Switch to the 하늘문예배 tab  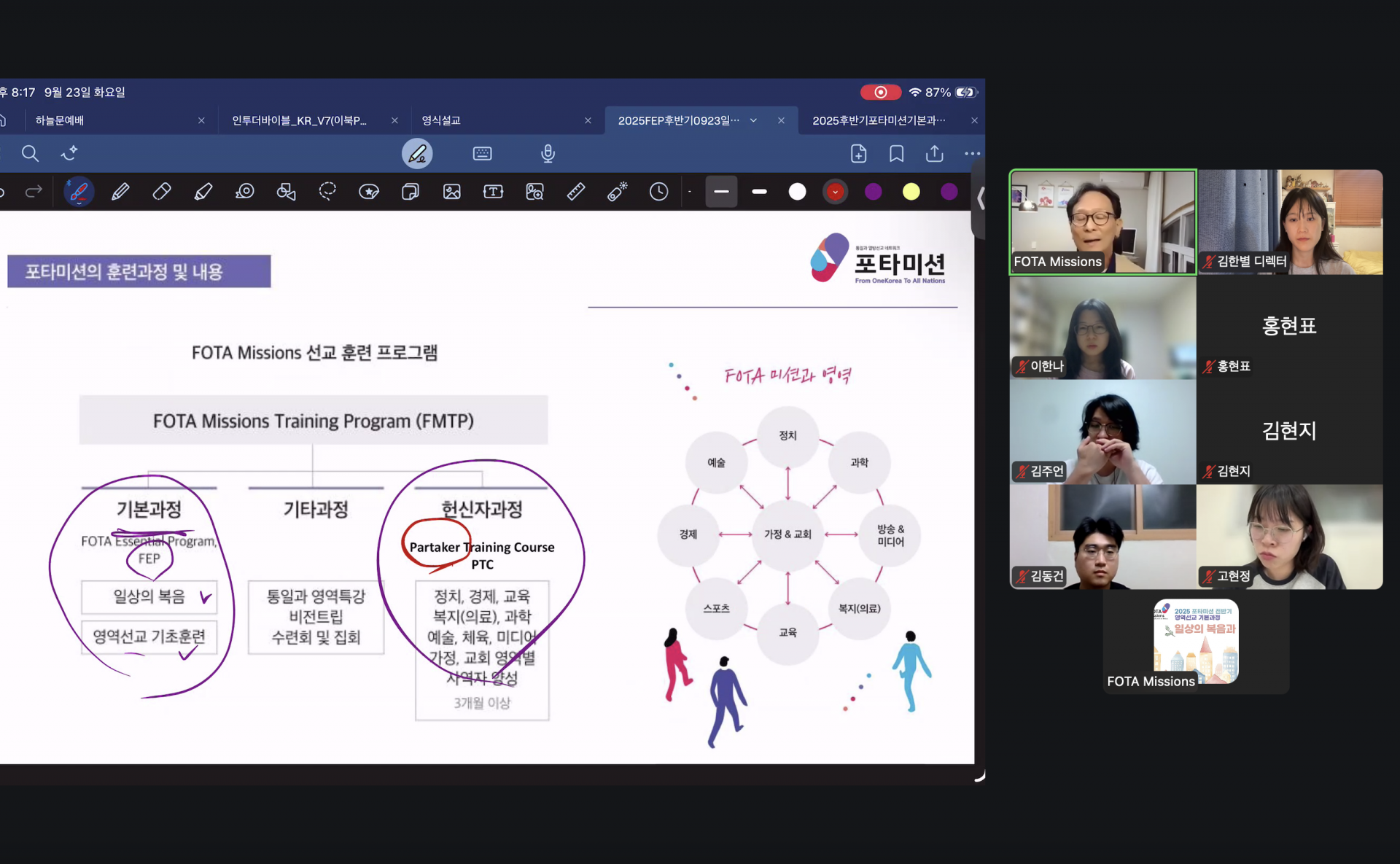[60, 120]
